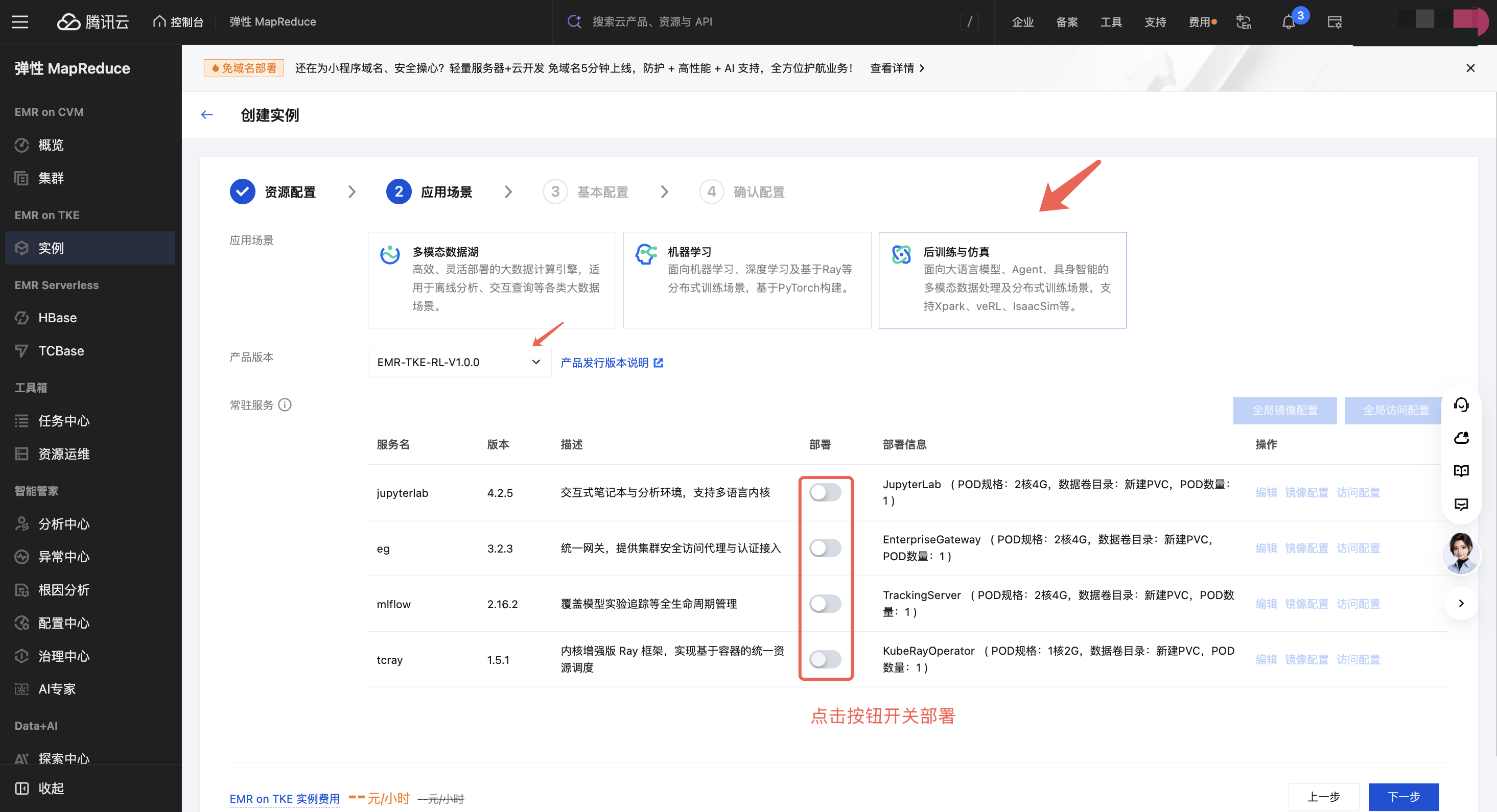
Task: Click the external link icon after 产品发行版本说明
Action: [659, 363]
